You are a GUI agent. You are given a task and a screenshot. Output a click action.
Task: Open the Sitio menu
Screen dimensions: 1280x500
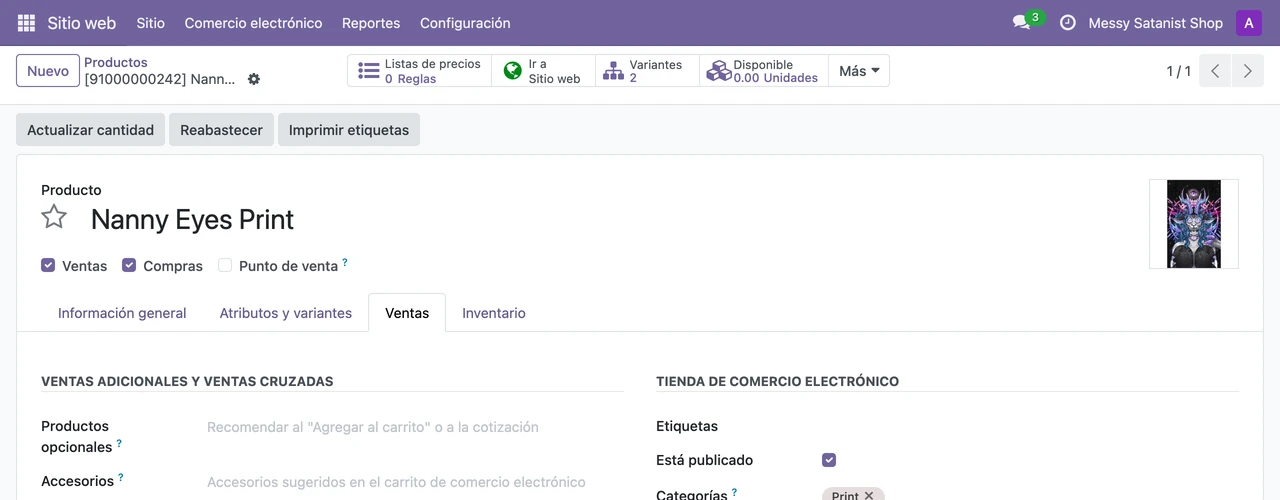(151, 23)
